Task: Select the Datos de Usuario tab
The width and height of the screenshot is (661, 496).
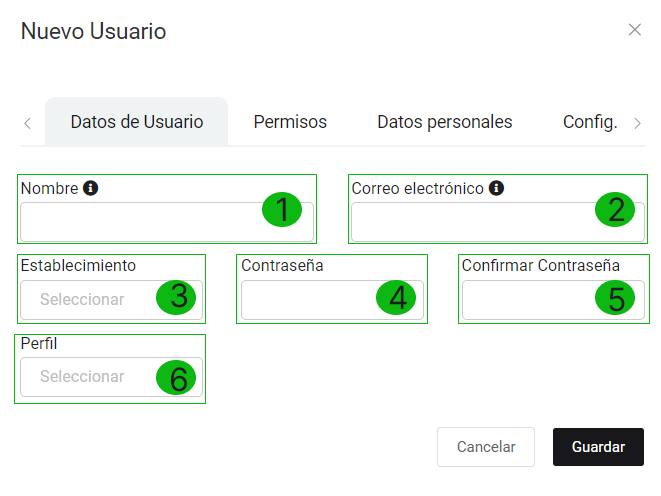Action: point(137,122)
